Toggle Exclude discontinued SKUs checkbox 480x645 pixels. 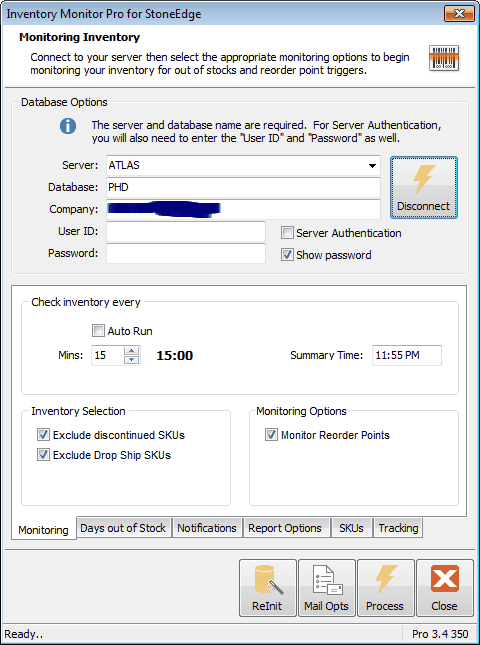click(x=43, y=435)
